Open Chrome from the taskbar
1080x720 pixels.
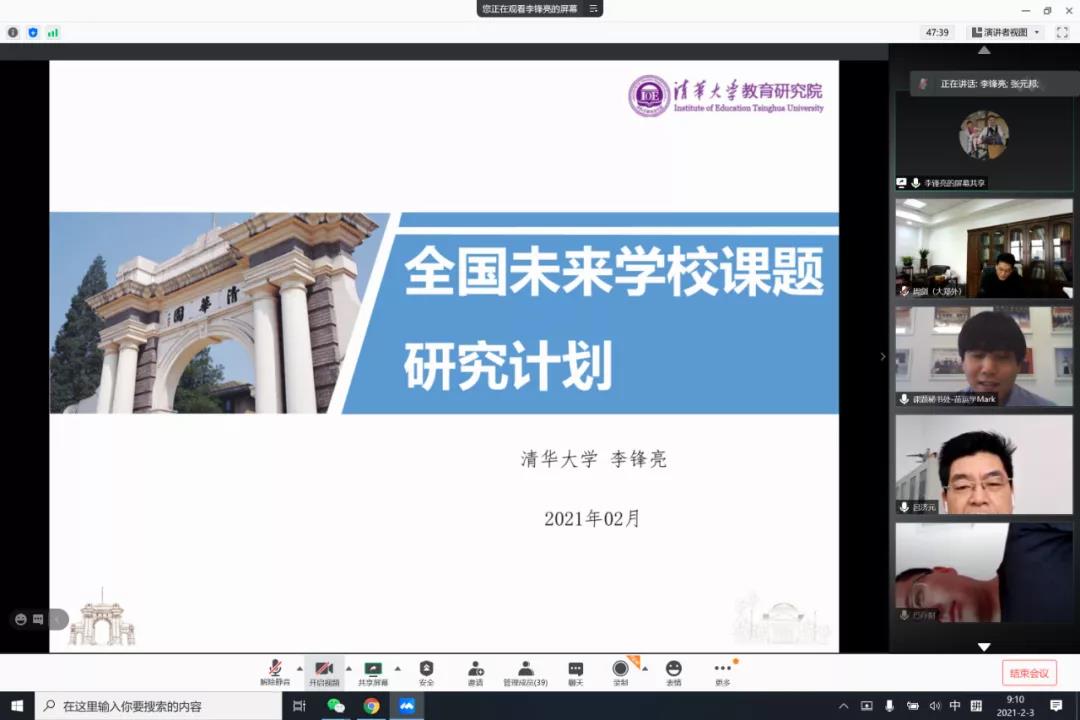pos(371,706)
